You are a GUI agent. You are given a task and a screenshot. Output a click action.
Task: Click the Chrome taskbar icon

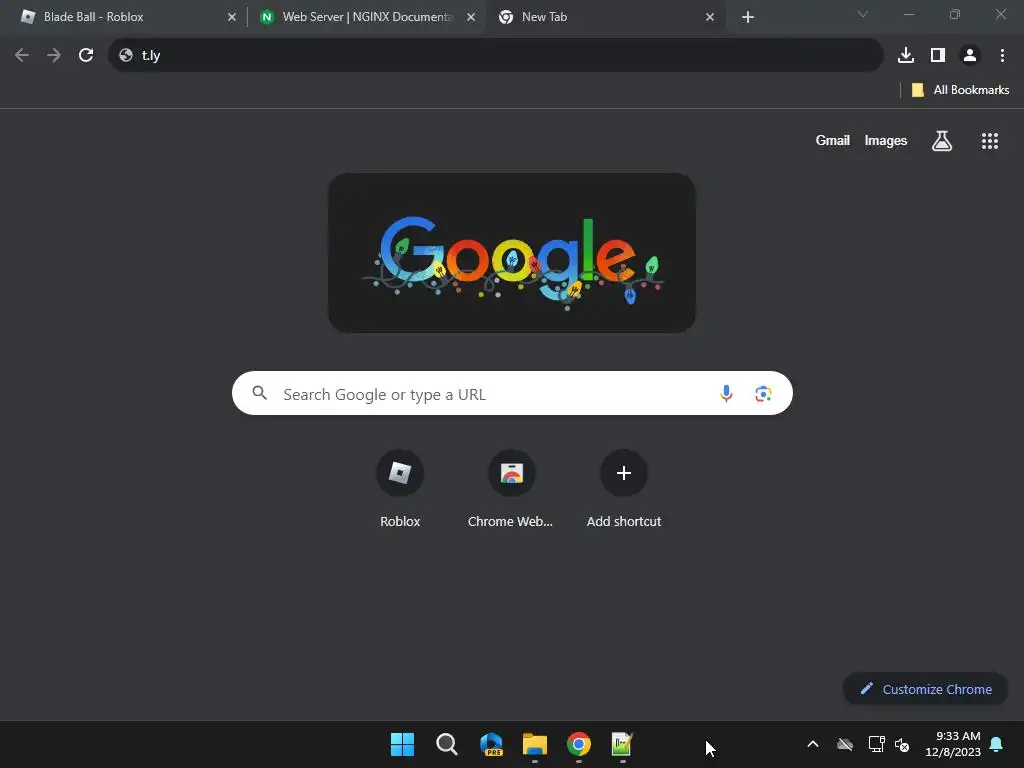[x=579, y=744]
